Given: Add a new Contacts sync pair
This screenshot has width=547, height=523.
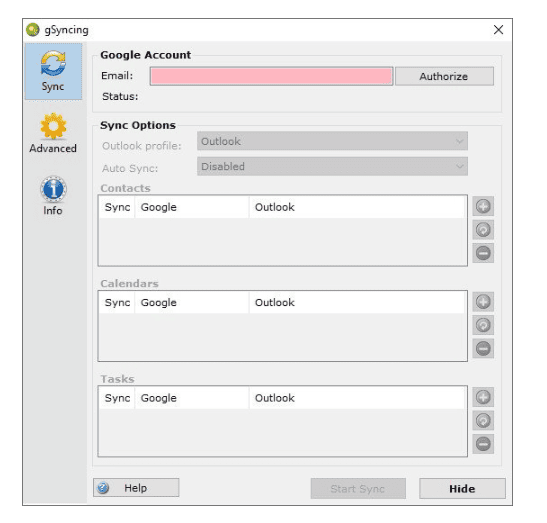Looking at the screenshot, I should point(483,206).
